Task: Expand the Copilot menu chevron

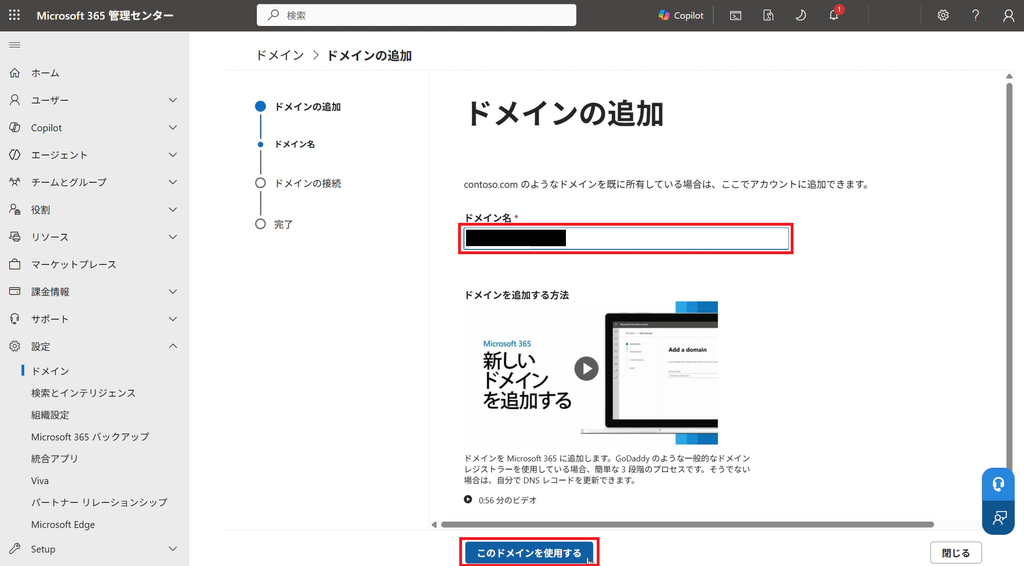Action: [172, 127]
